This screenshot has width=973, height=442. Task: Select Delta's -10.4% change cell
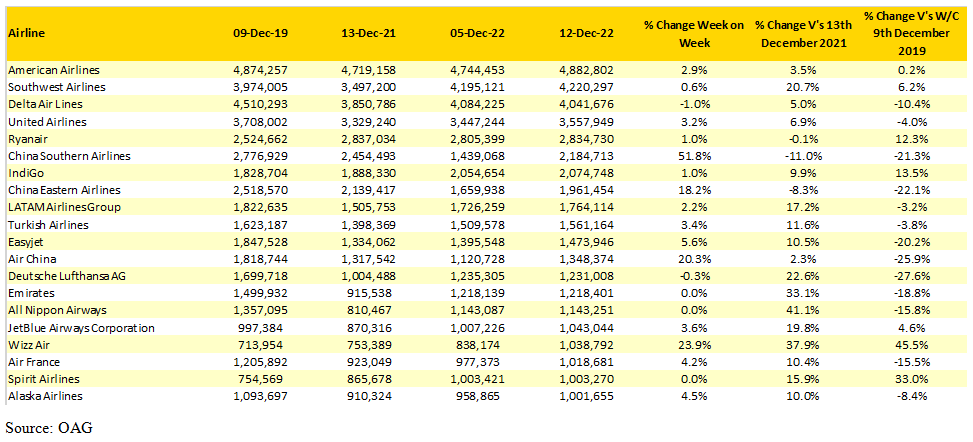[x=910, y=103]
